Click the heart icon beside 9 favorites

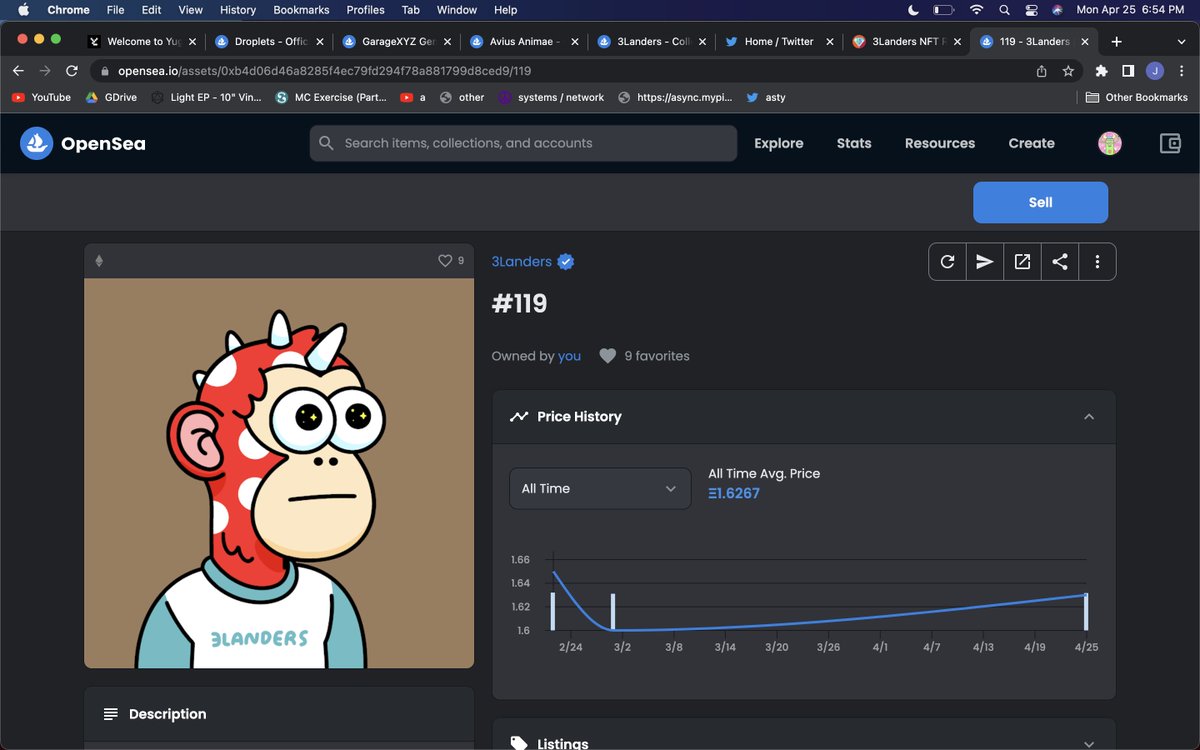click(x=607, y=356)
